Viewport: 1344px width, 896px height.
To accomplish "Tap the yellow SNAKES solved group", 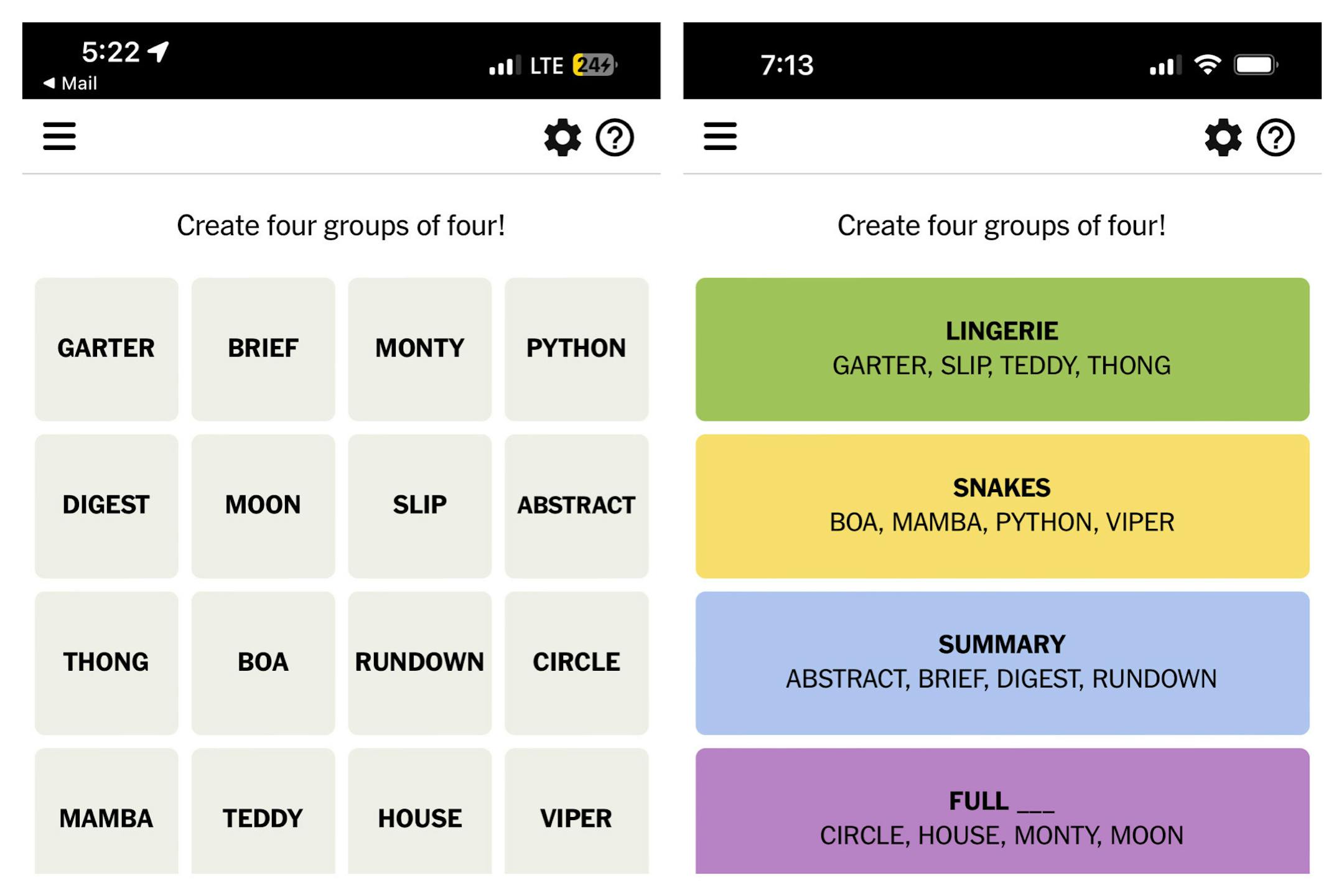I will click(1002, 506).
